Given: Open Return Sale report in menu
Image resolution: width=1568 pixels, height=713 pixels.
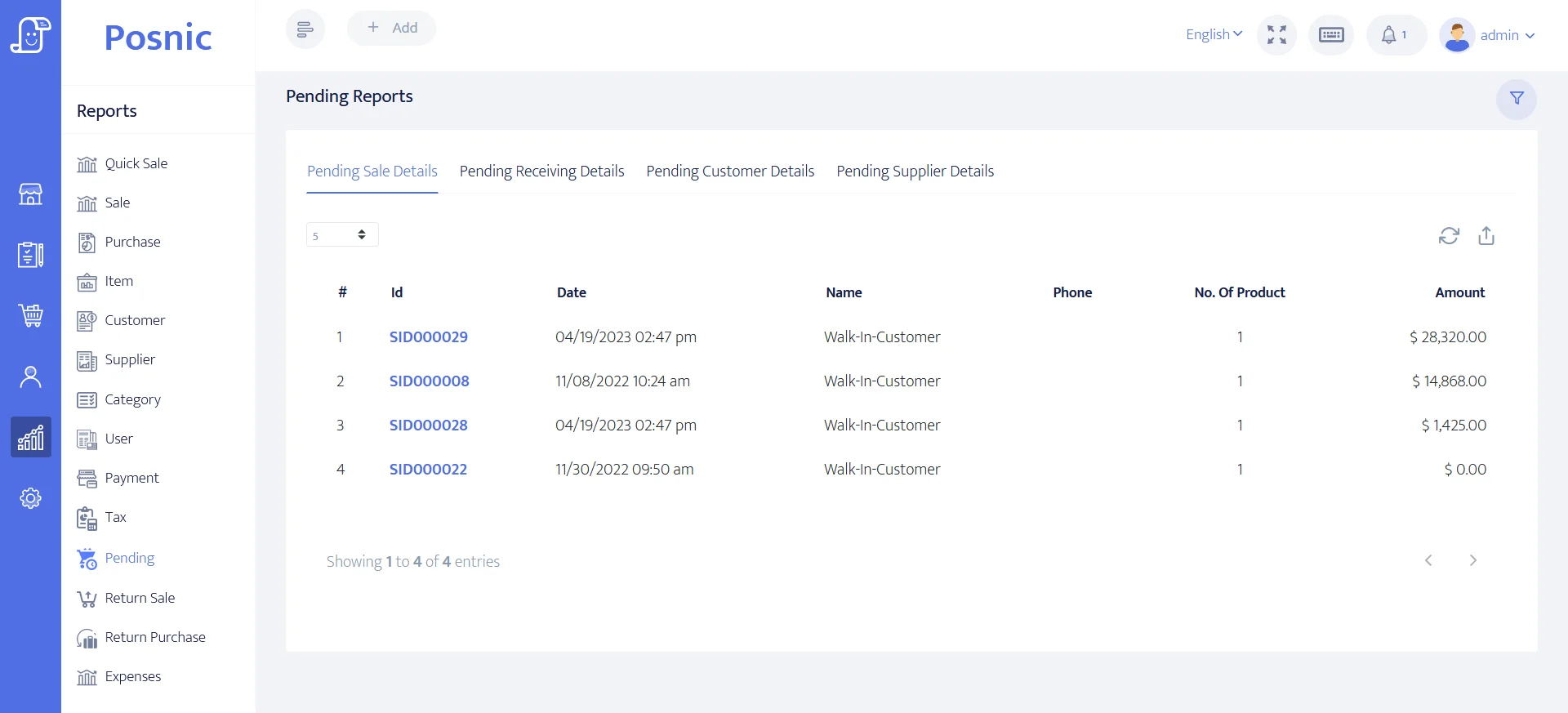Looking at the screenshot, I should [x=140, y=598].
